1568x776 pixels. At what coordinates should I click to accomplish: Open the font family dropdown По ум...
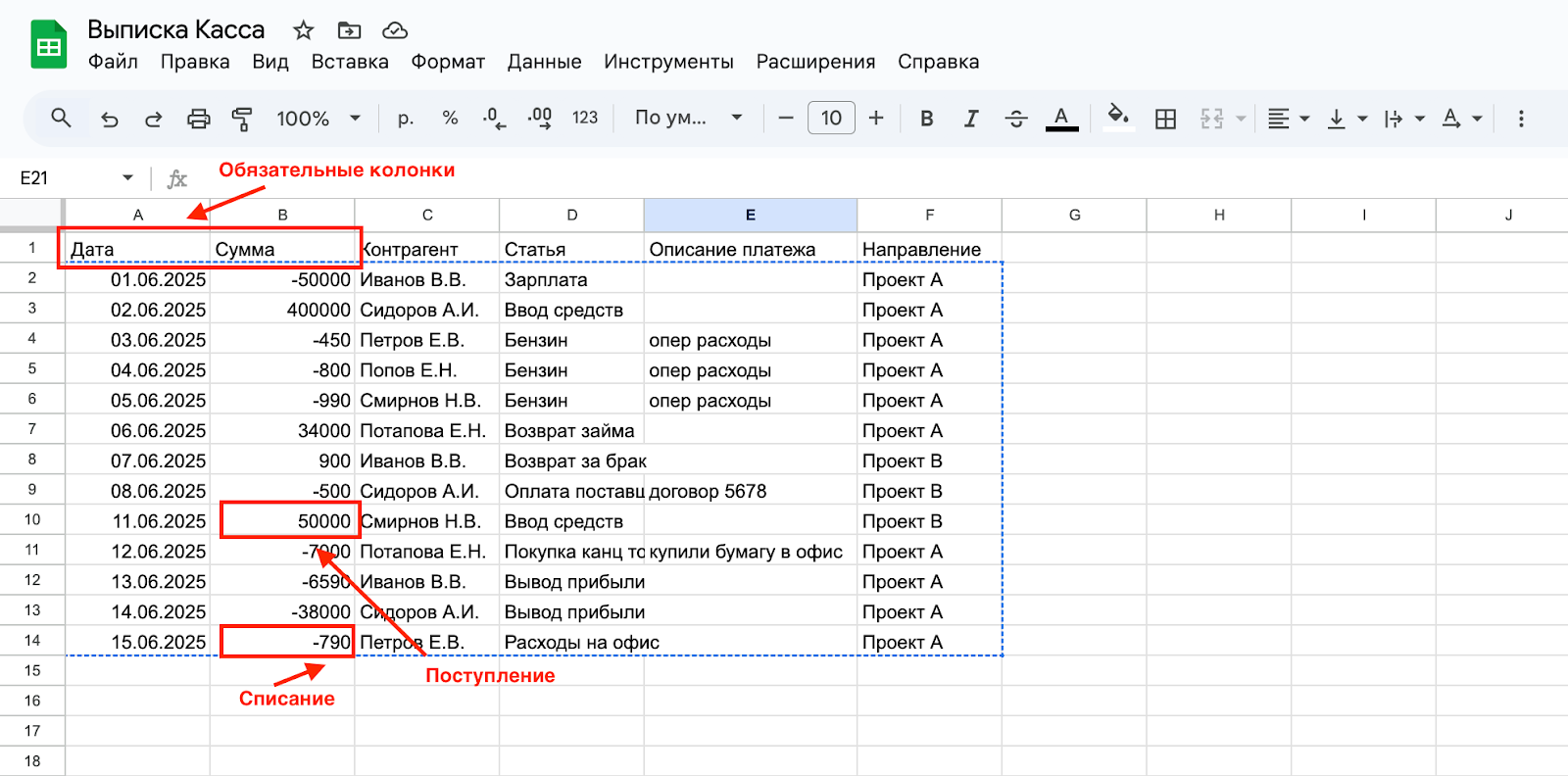click(x=688, y=119)
